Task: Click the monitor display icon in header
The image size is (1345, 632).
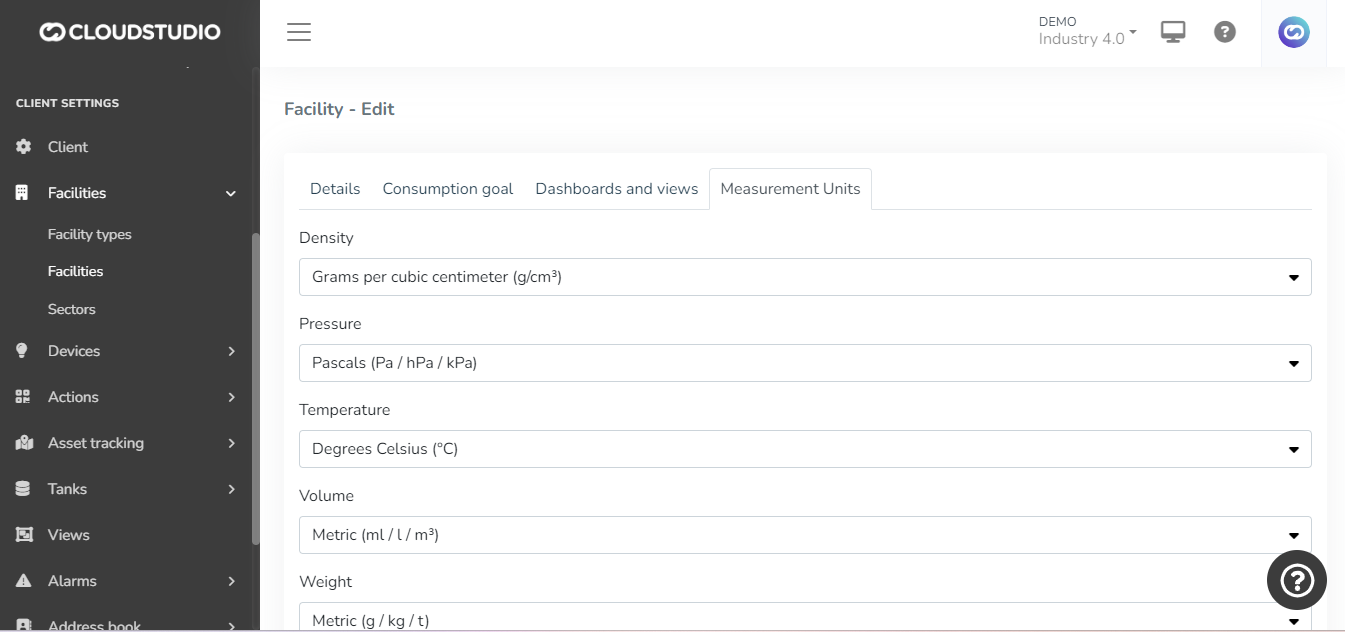Action: coord(1173,32)
